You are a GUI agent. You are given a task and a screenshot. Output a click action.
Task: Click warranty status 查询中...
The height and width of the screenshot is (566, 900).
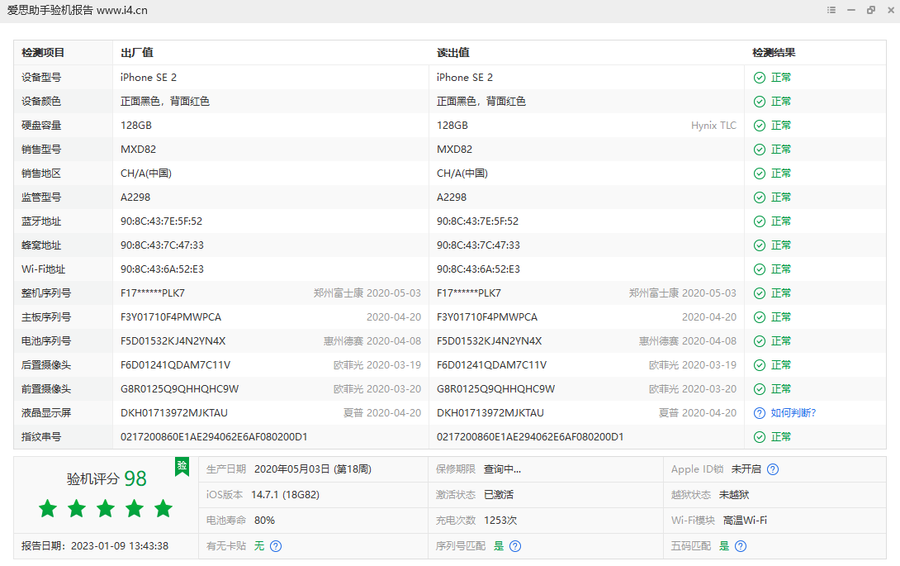pos(502,470)
